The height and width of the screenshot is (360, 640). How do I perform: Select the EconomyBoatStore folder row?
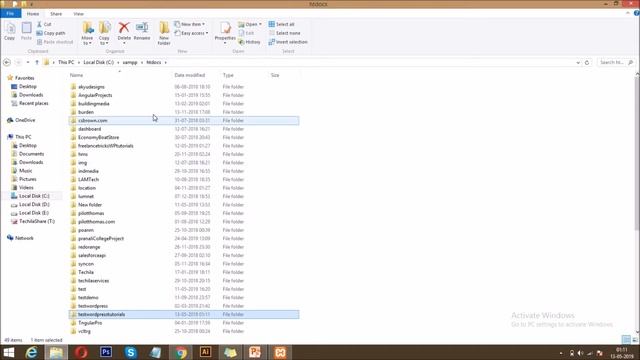(x=184, y=137)
